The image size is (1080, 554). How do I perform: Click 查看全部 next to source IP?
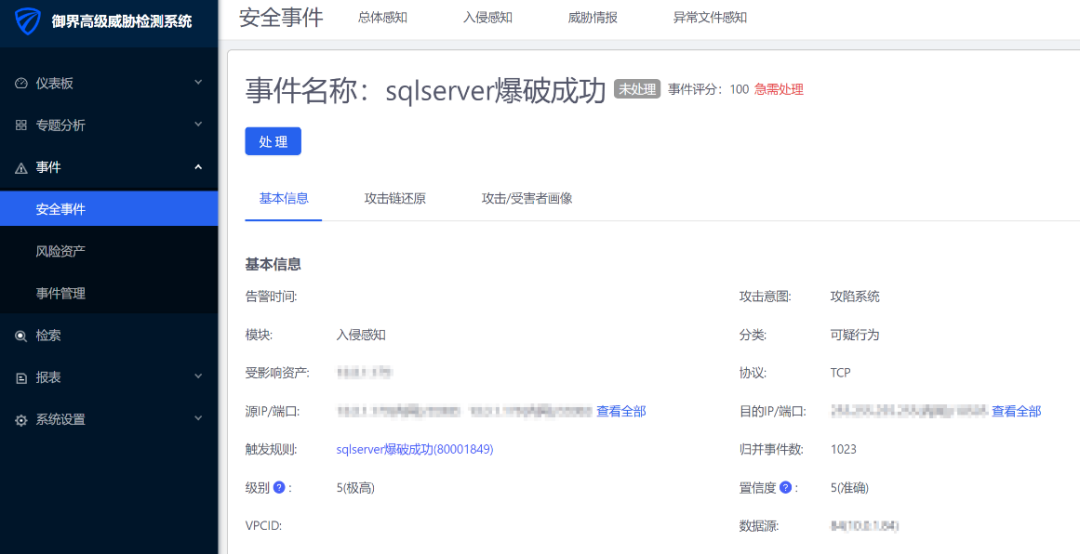(621, 411)
